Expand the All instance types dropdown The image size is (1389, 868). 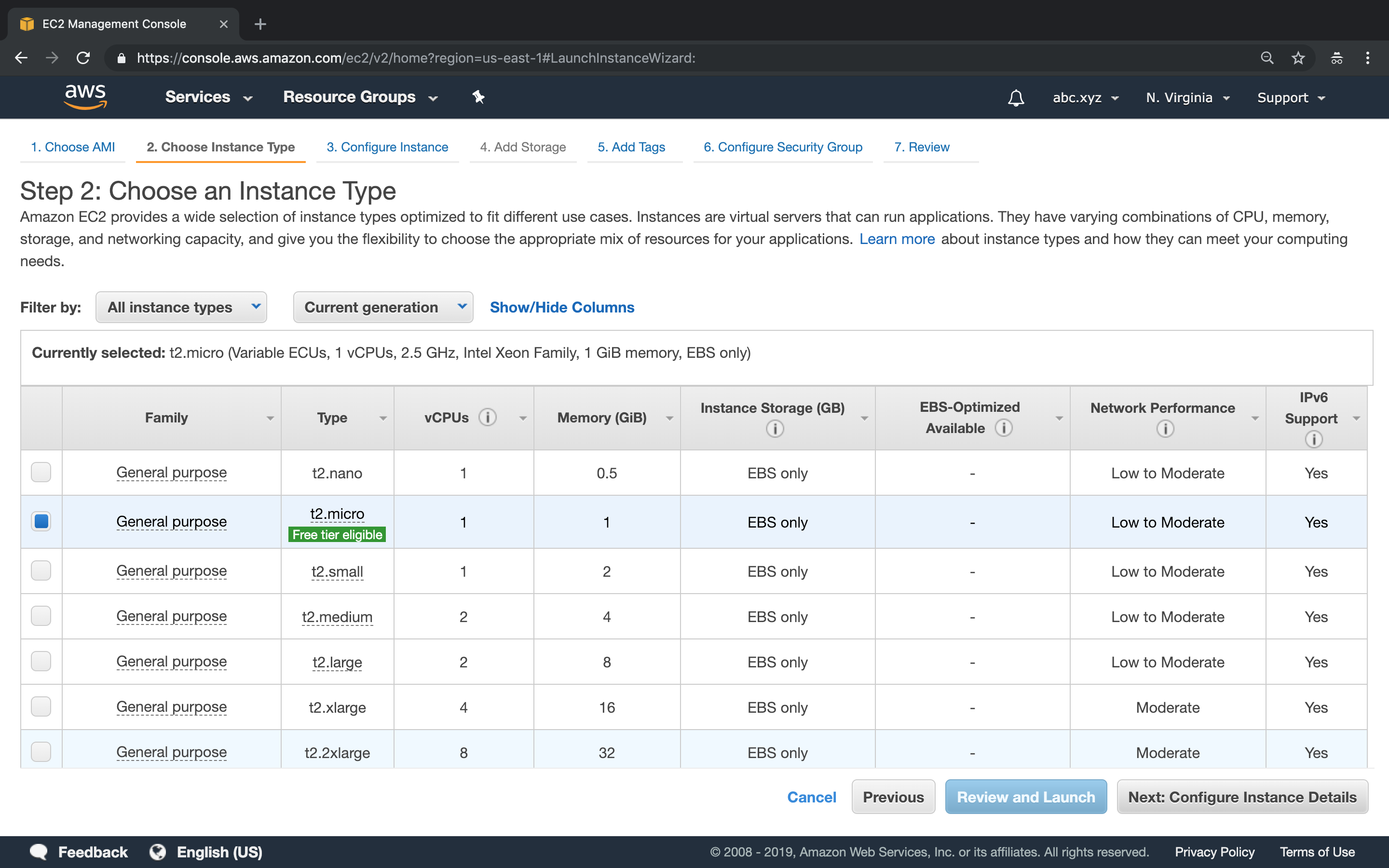[x=183, y=307]
